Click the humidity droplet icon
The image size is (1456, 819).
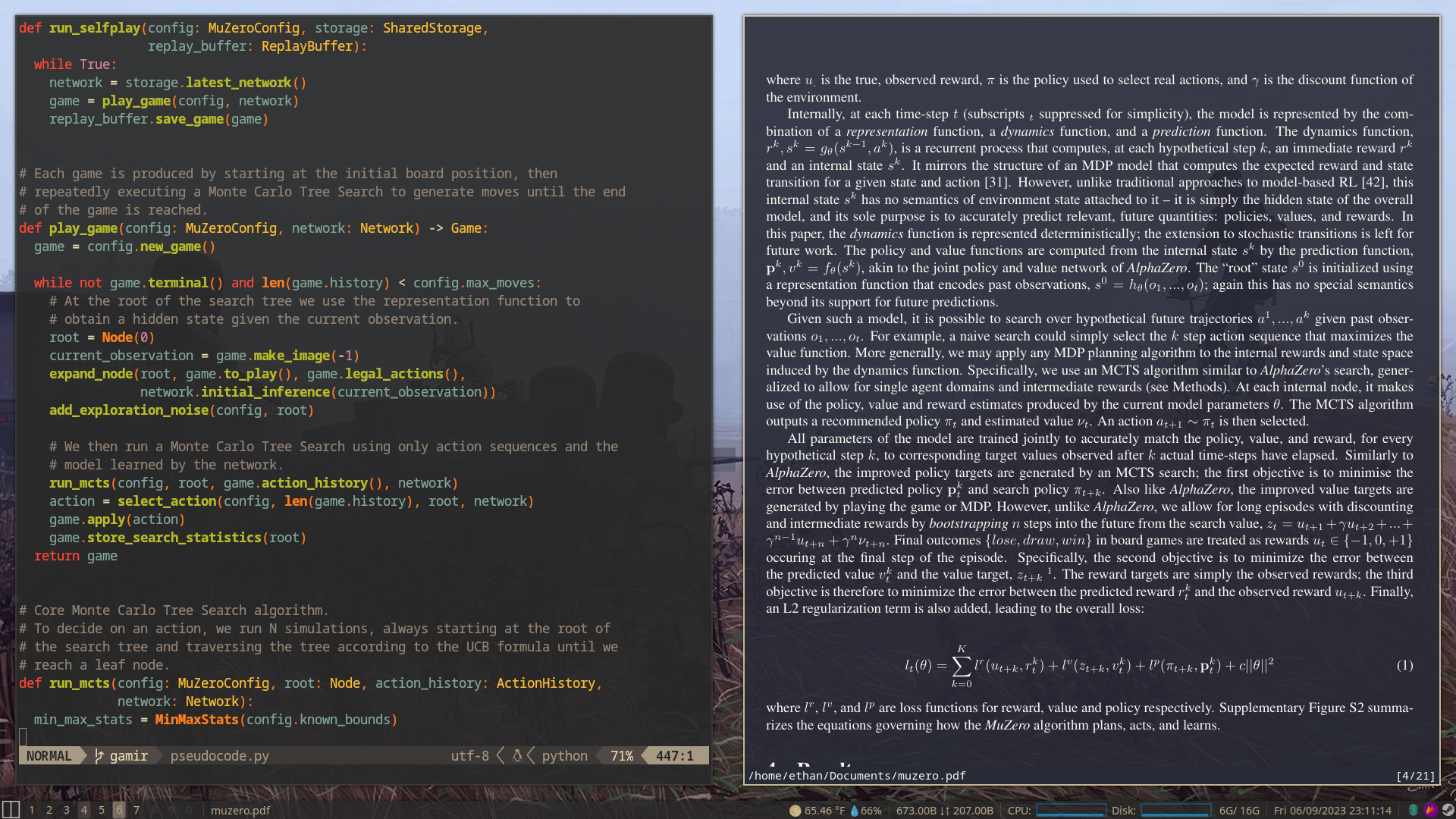tap(855, 810)
